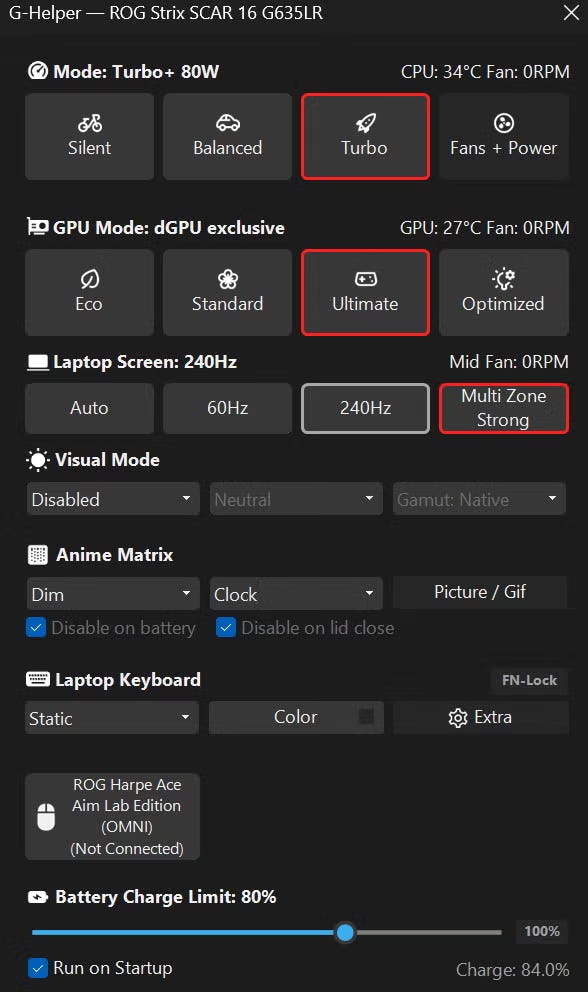Toggle Disable on battery checkbox
The height and width of the screenshot is (992, 588).
[x=36, y=628]
